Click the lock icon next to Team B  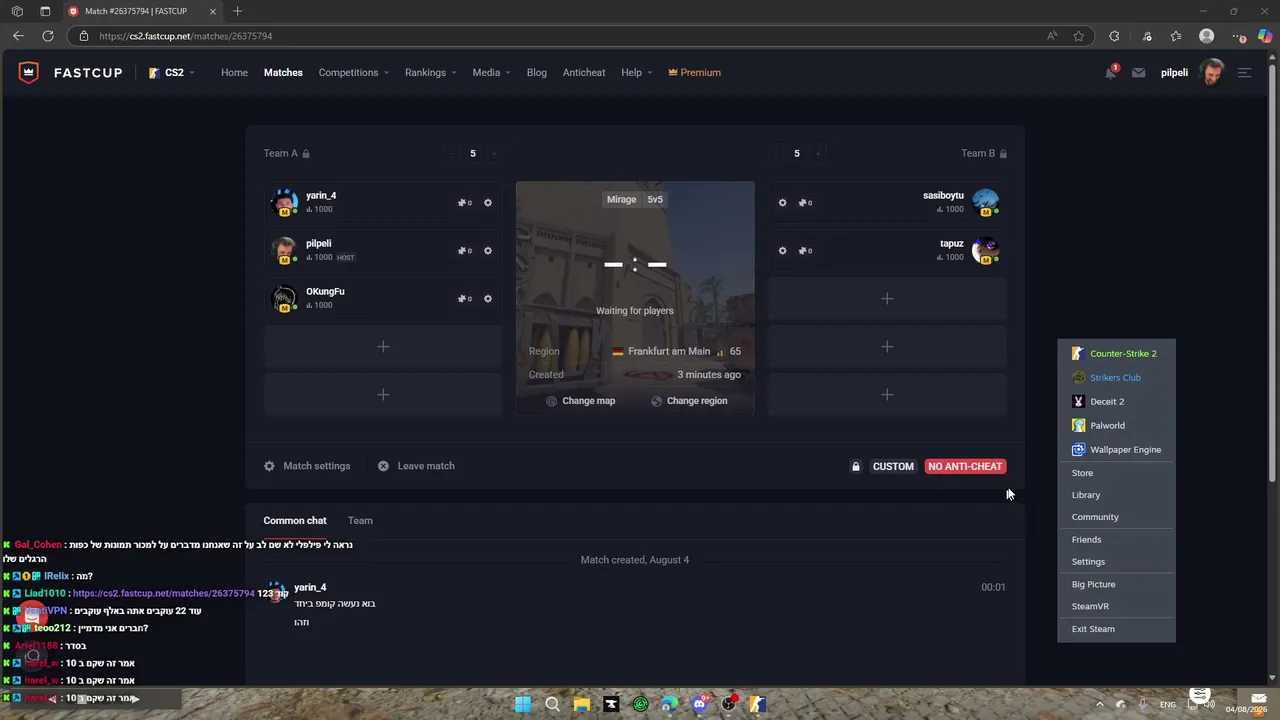point(1003,154)
